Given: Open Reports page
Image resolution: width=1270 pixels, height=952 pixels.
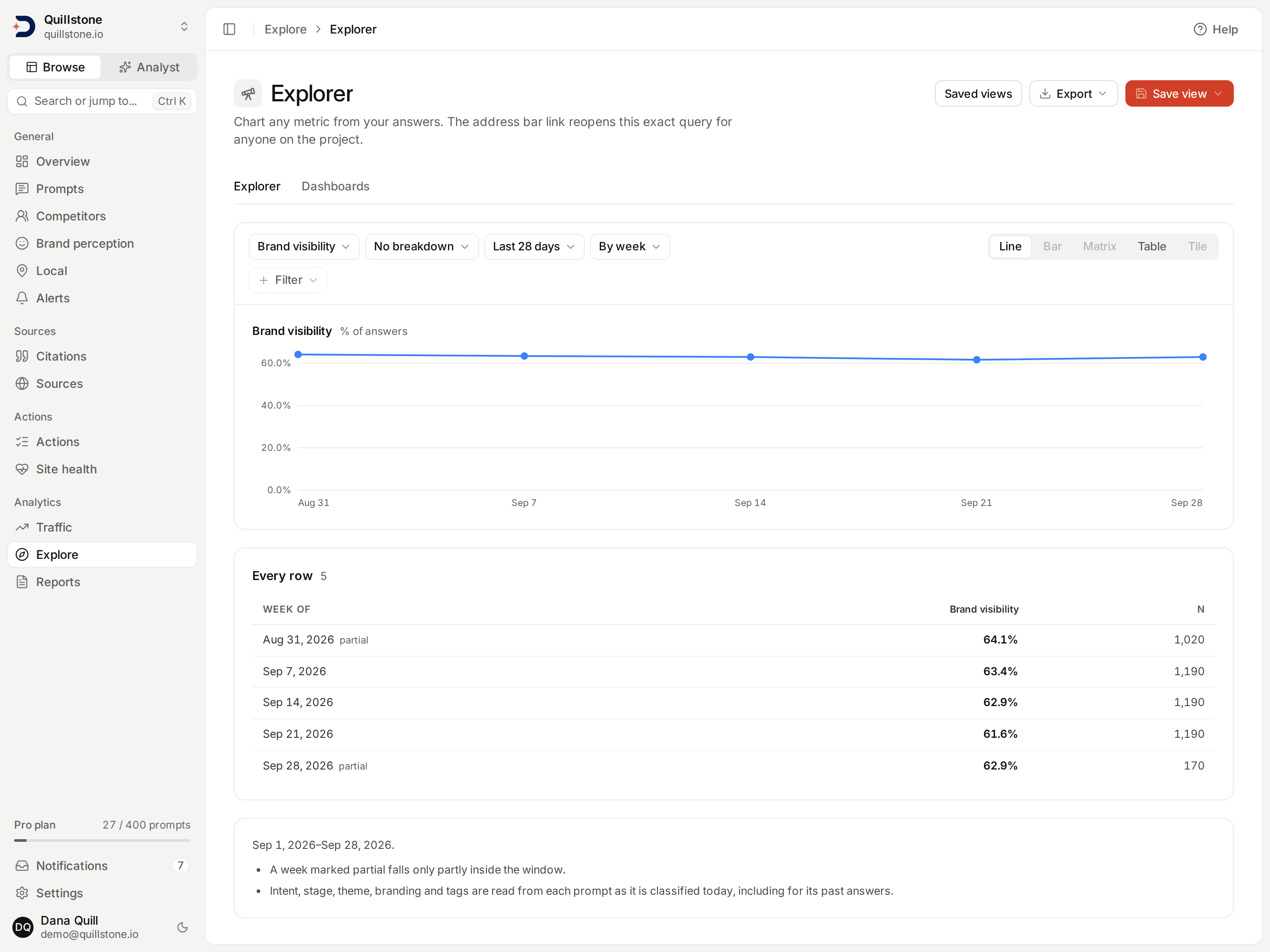Looking at the screenshot, I should [x=102, y=582].
